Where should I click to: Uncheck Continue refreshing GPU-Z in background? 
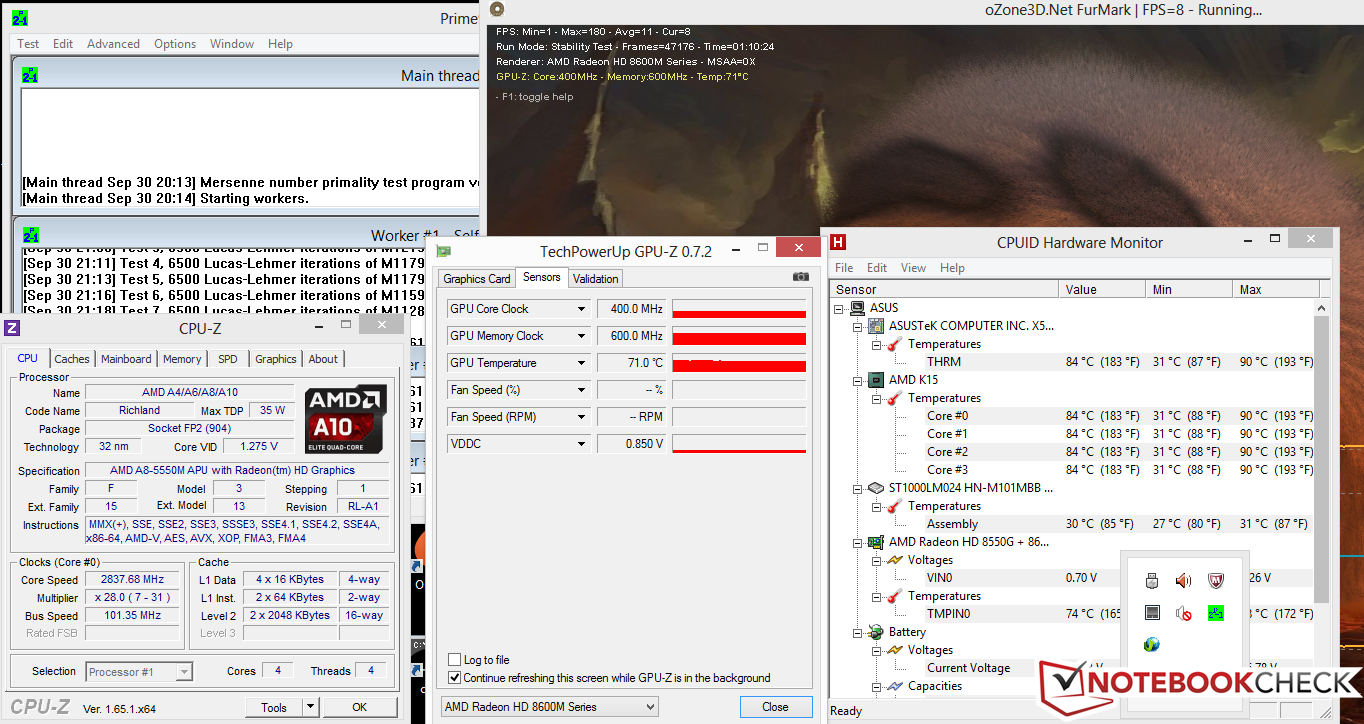[x=455, y=678]
